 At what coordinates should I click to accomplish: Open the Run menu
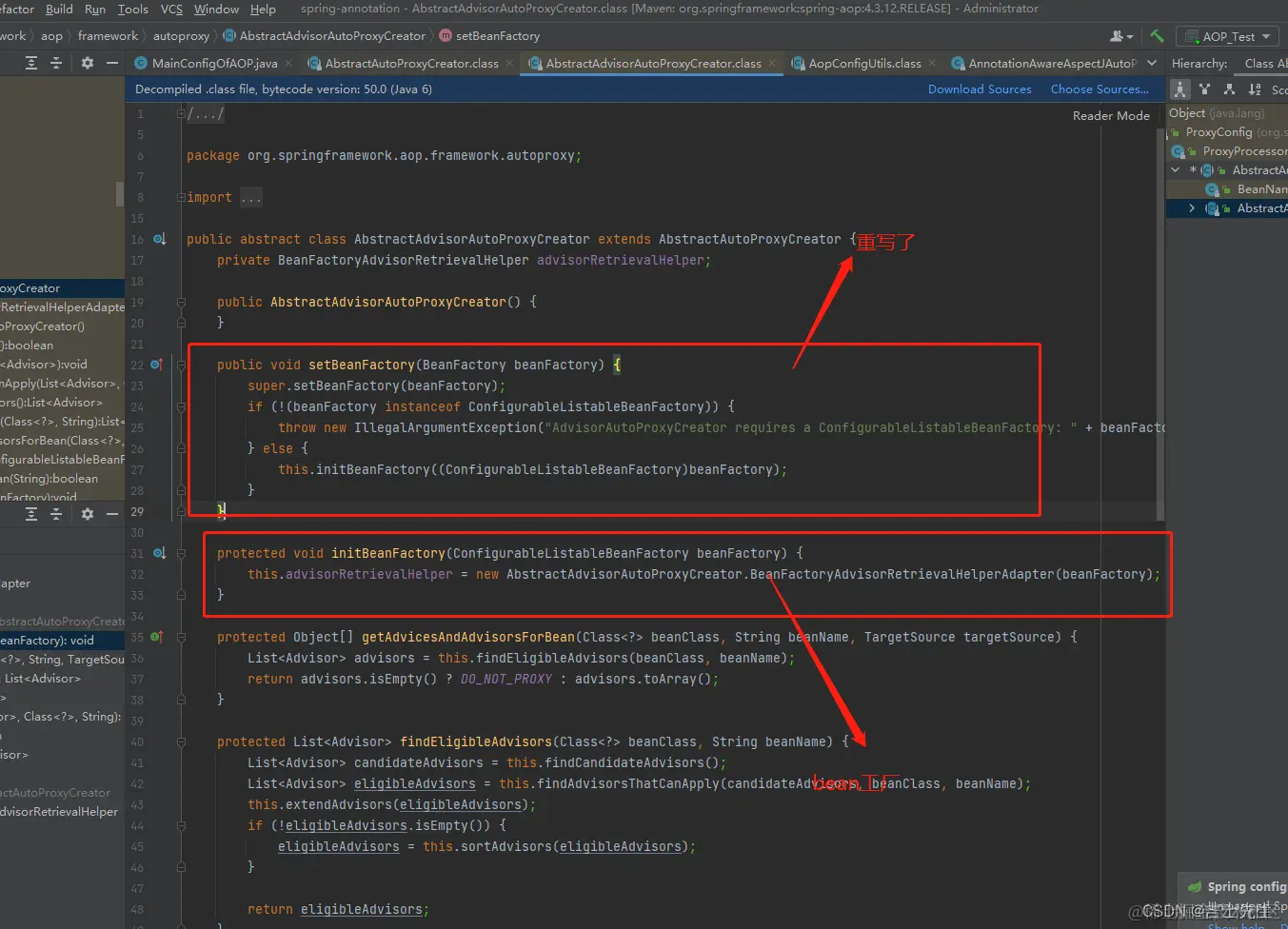point(95,9)
